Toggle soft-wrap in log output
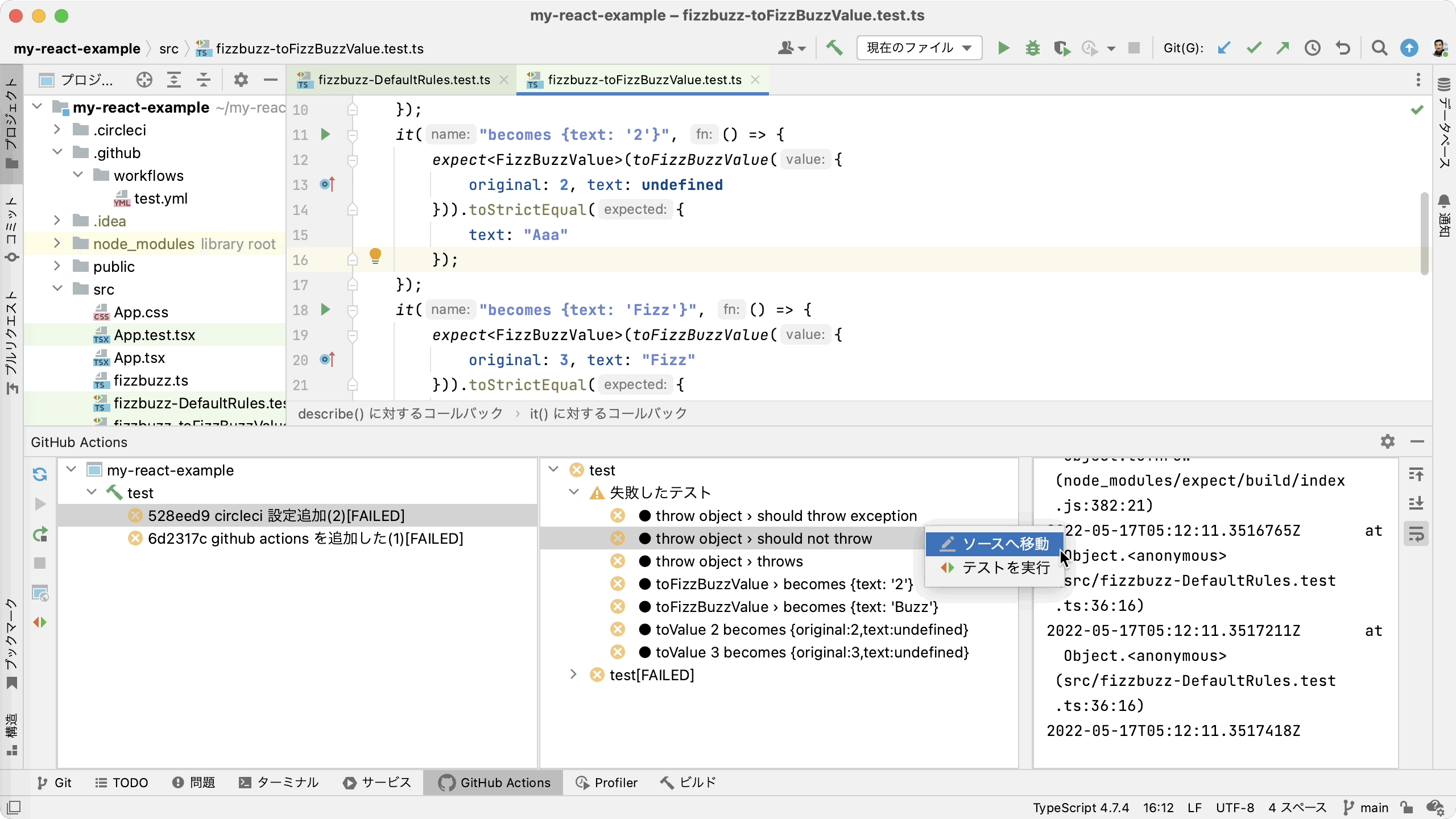 click(1416, 534)
